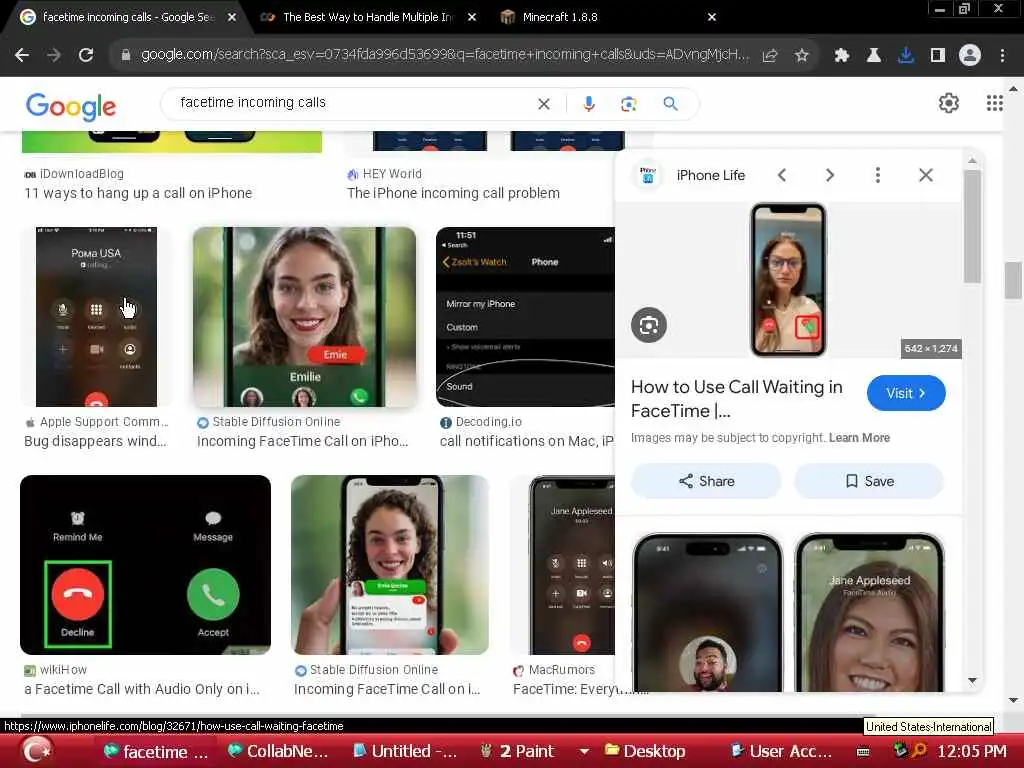
Task: Open call notifications on Mac result caption
Action: (526, 441)
